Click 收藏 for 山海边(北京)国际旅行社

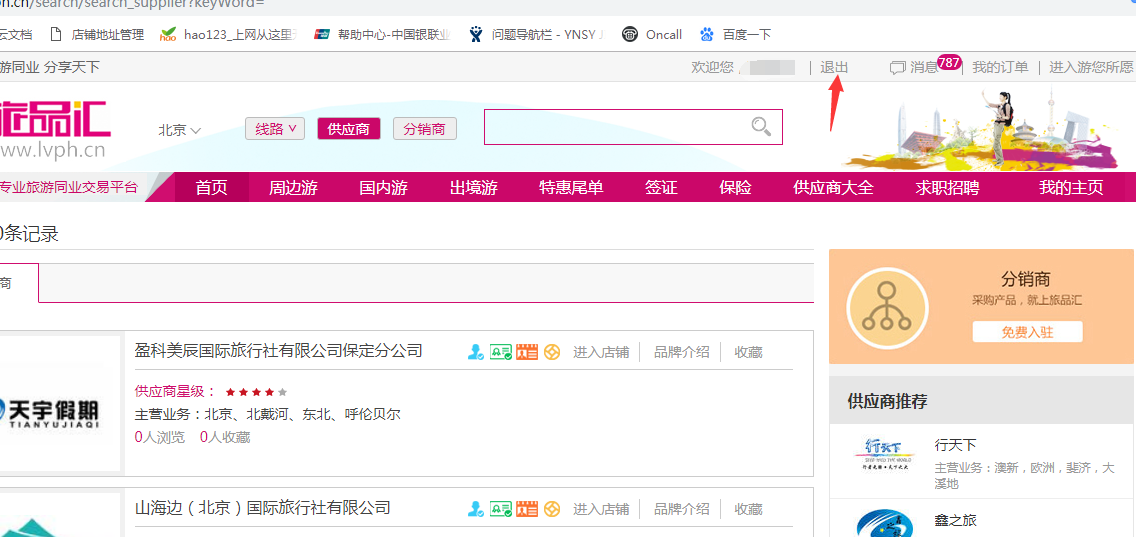pos(748,509)
